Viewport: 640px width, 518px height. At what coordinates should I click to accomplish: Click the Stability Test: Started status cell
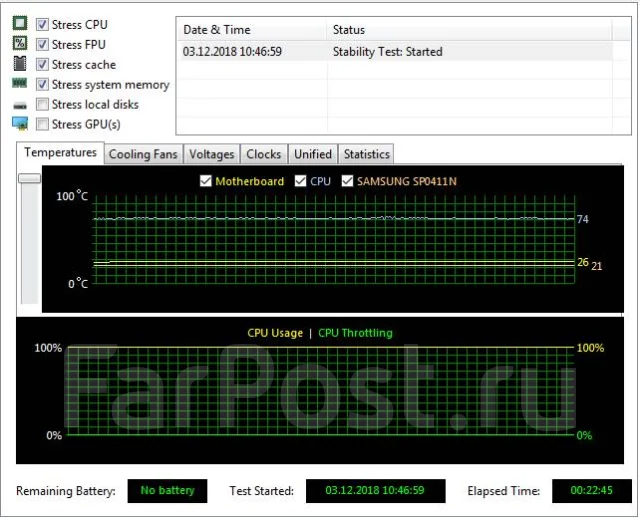[388, 52]
